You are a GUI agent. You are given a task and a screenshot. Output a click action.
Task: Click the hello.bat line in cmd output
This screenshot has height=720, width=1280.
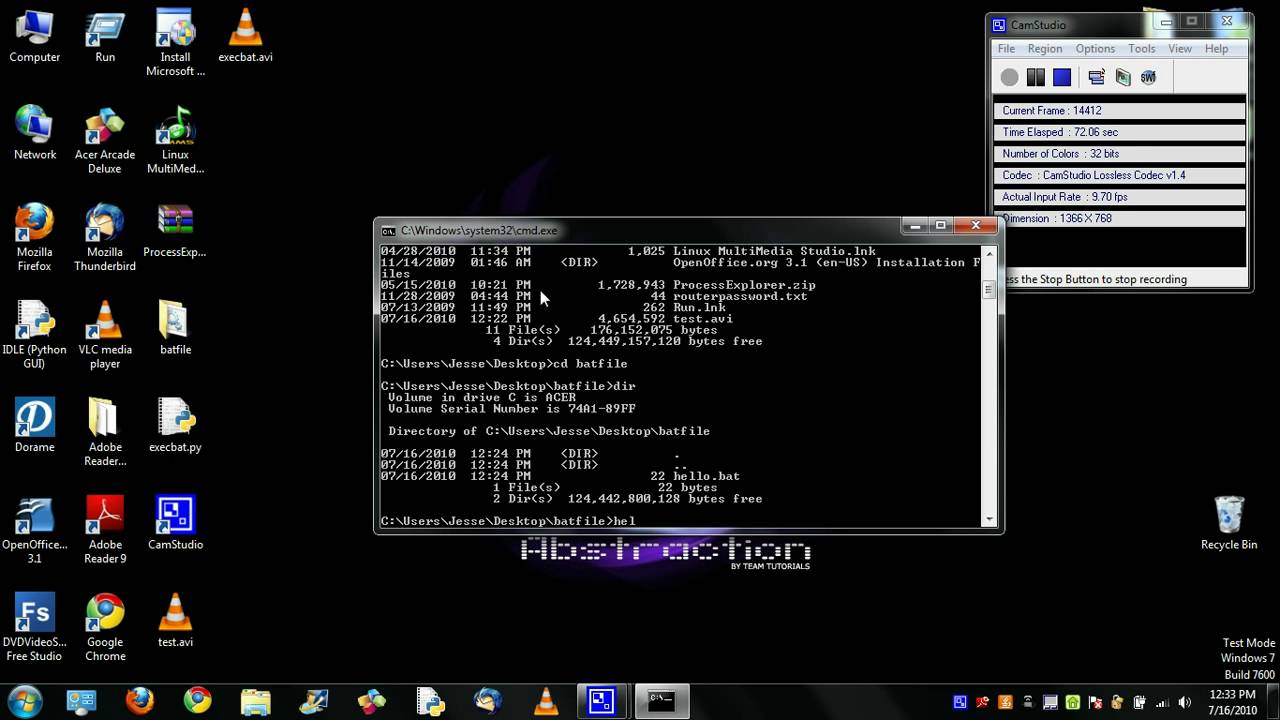[x=560, y=476]
